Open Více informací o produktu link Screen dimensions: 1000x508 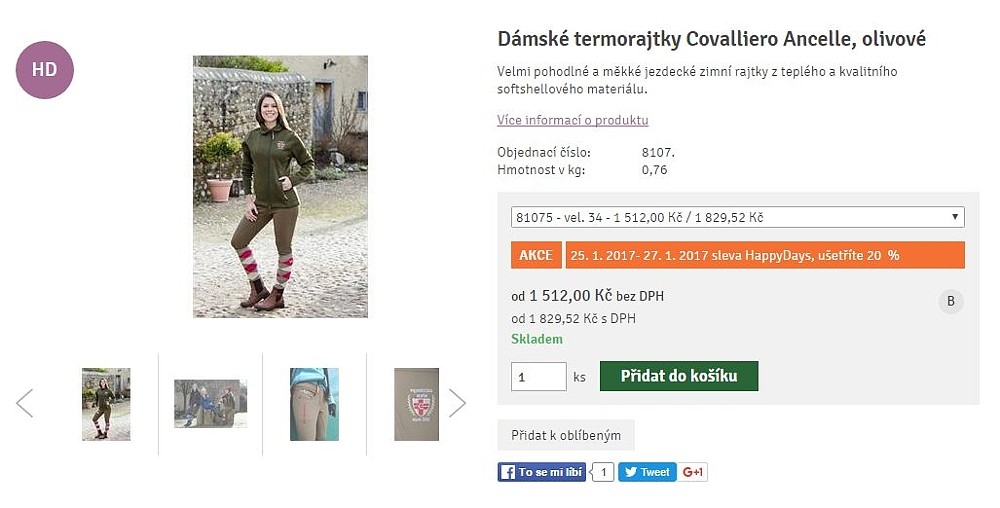pyautogui.click(x=573, y=120)
